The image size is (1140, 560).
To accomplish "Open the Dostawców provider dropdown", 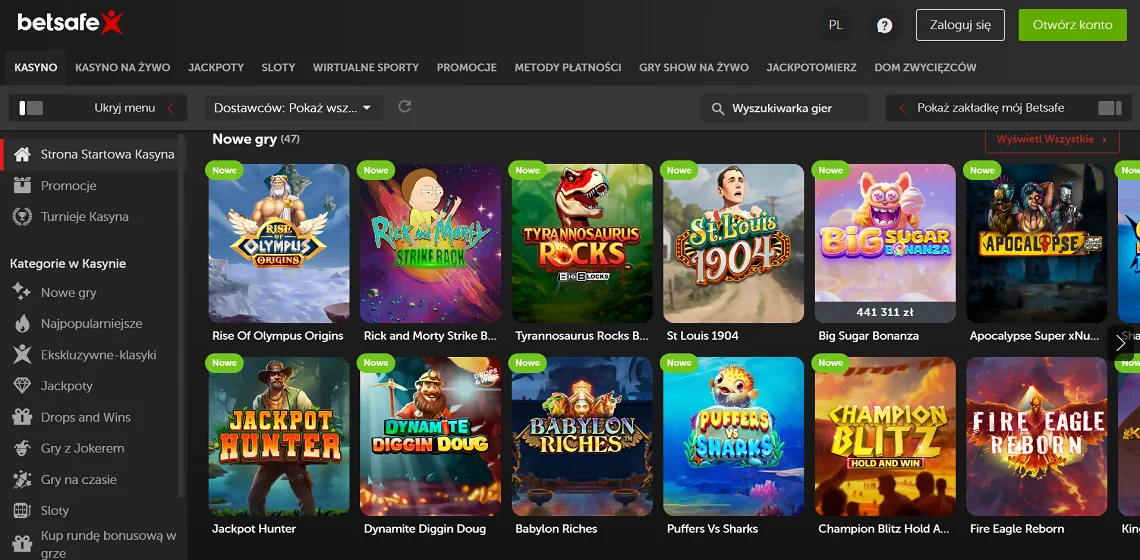I will click(x=292, y=108).
